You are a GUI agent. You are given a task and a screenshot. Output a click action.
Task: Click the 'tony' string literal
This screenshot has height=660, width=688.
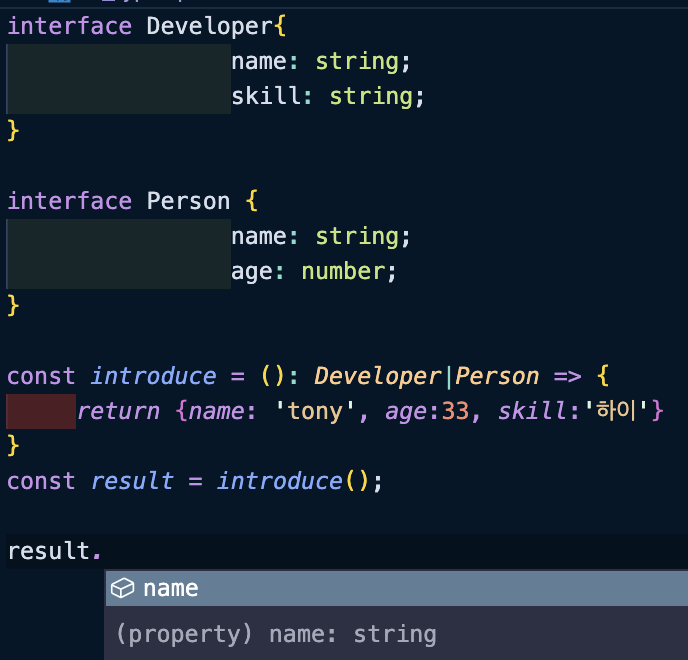point(315,411)
